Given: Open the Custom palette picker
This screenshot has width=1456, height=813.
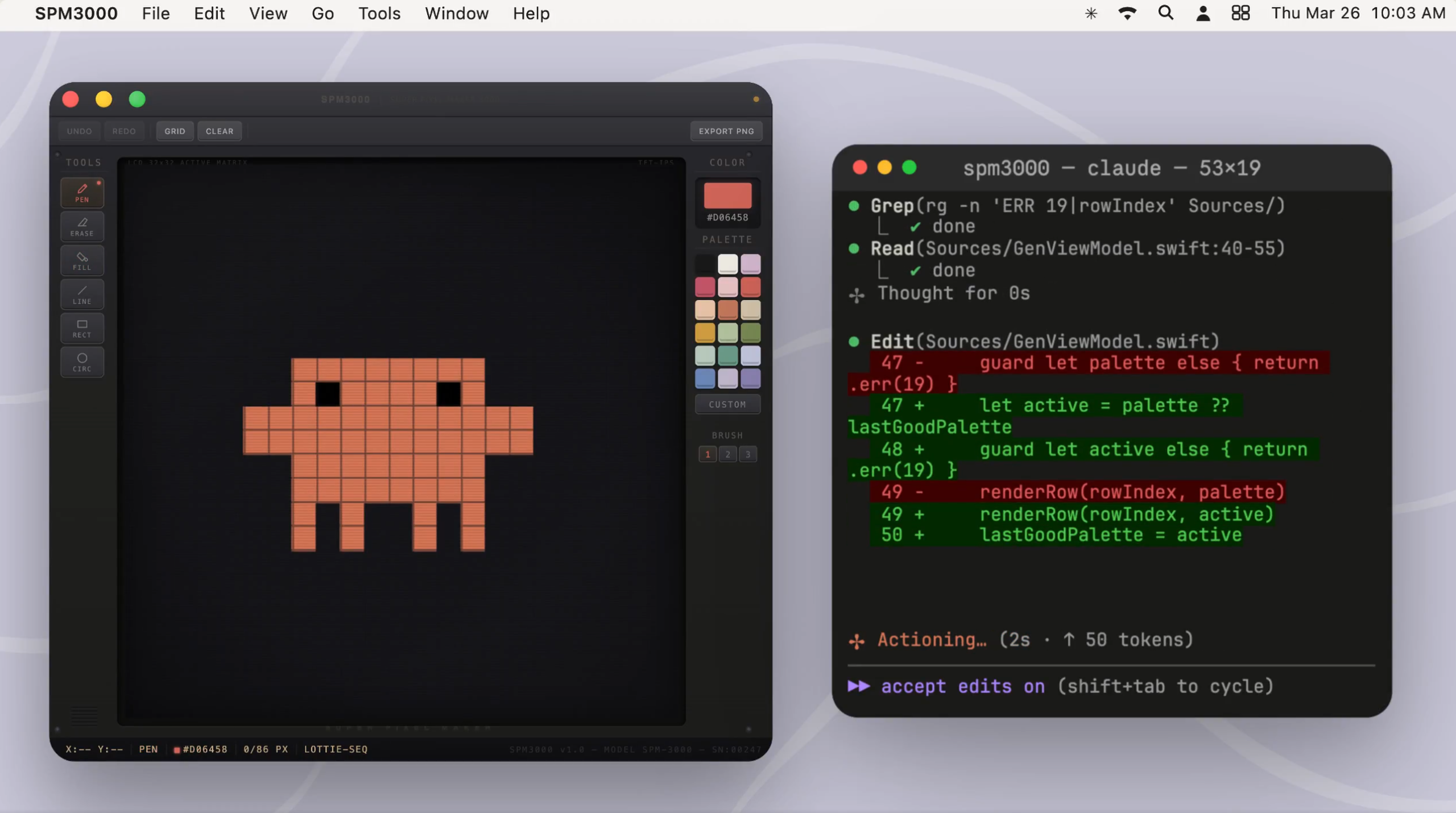Looking at the screenshot, I should [727, 404].
